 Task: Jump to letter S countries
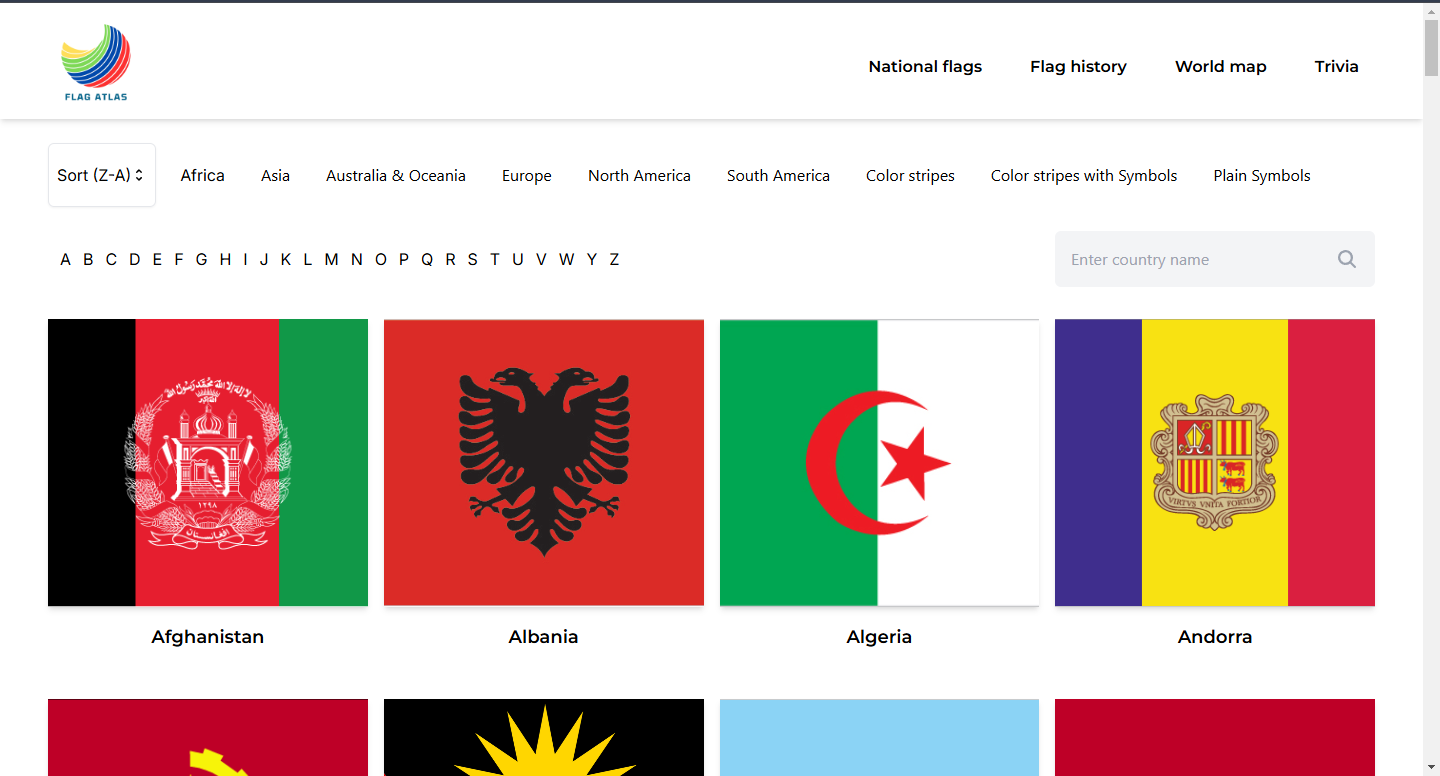pyautogui.click(x=472, y=259)
